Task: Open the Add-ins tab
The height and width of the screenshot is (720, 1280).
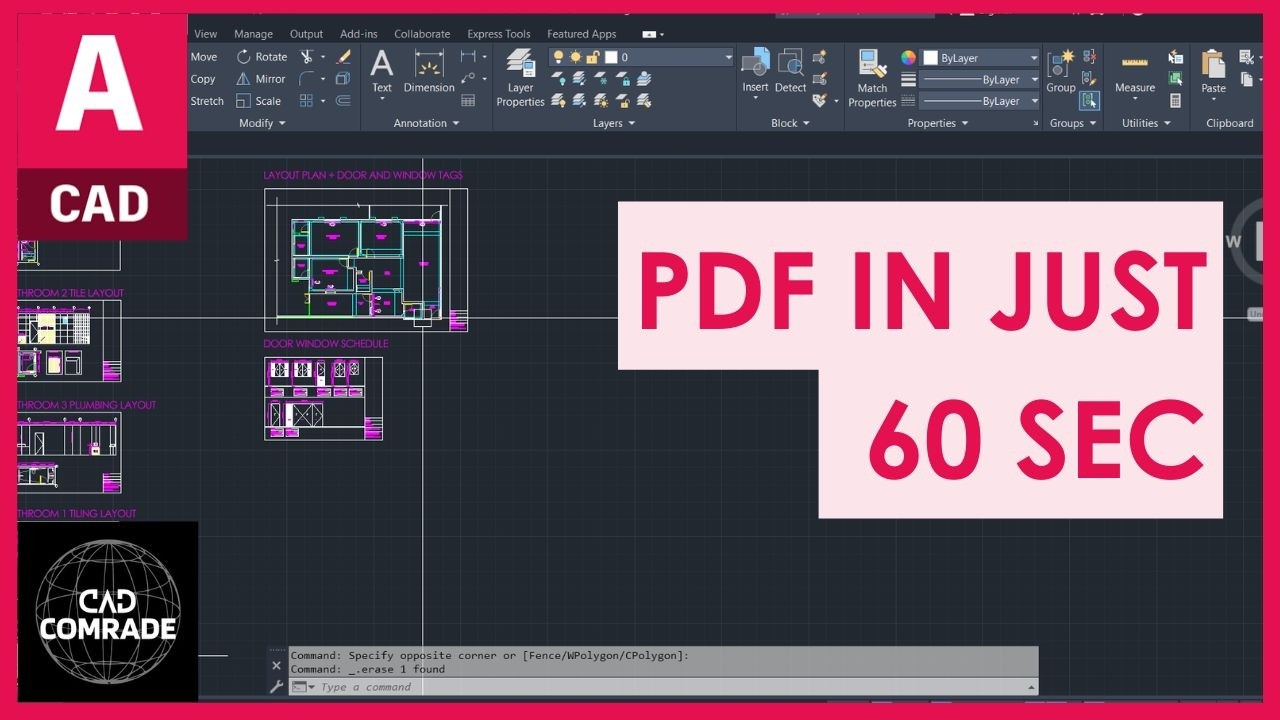Action: [359, 34]
